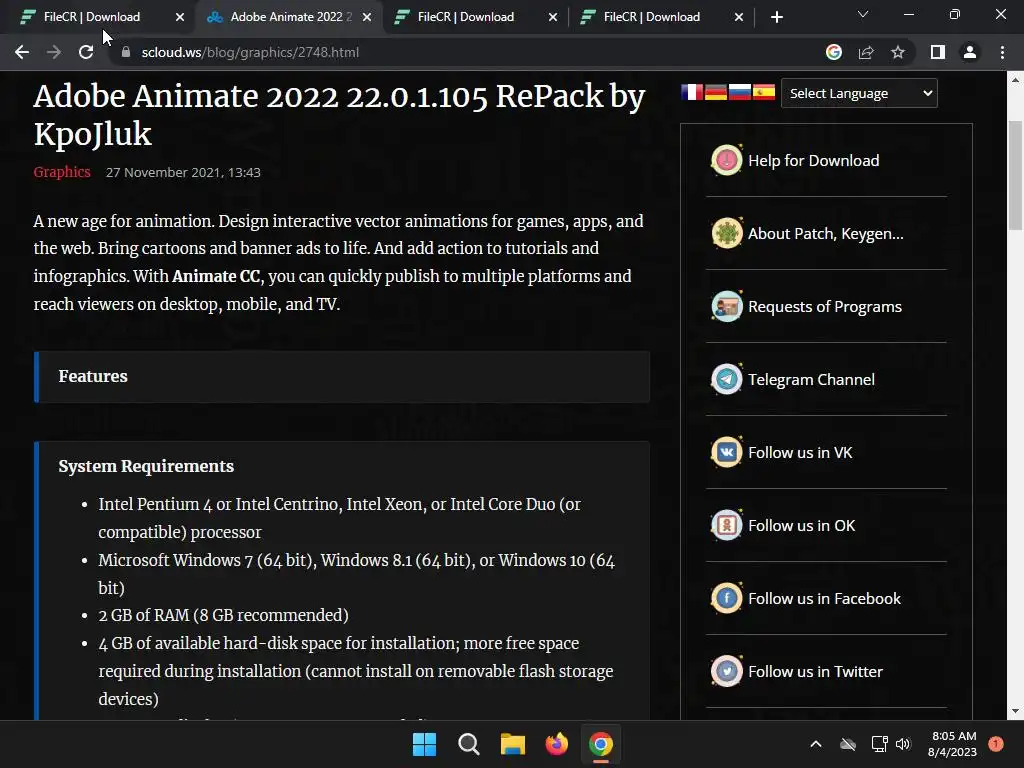Open Follow us in Twitter link
The width and height of the screenshot is (1024, 768).
[815, 671]
